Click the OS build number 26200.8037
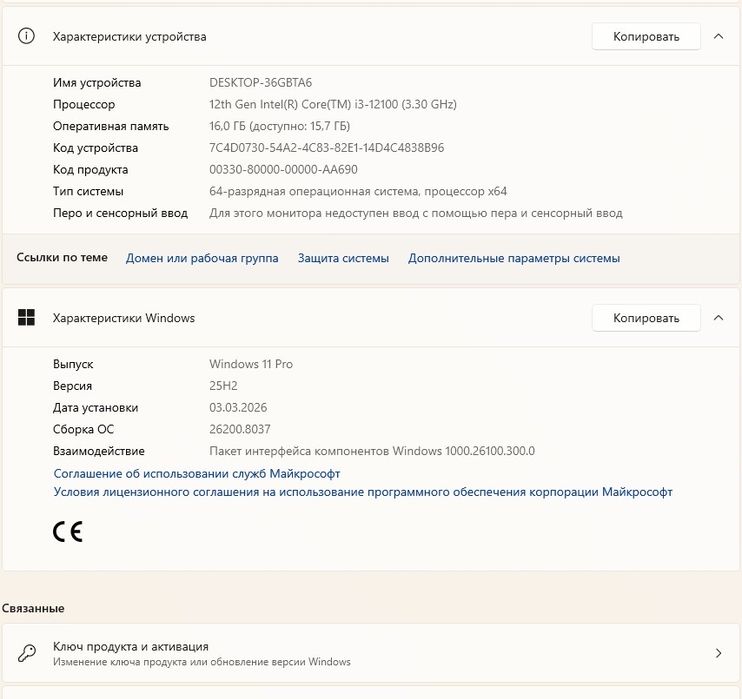Screen dimensions: 742x699 [x=242, y=429]
